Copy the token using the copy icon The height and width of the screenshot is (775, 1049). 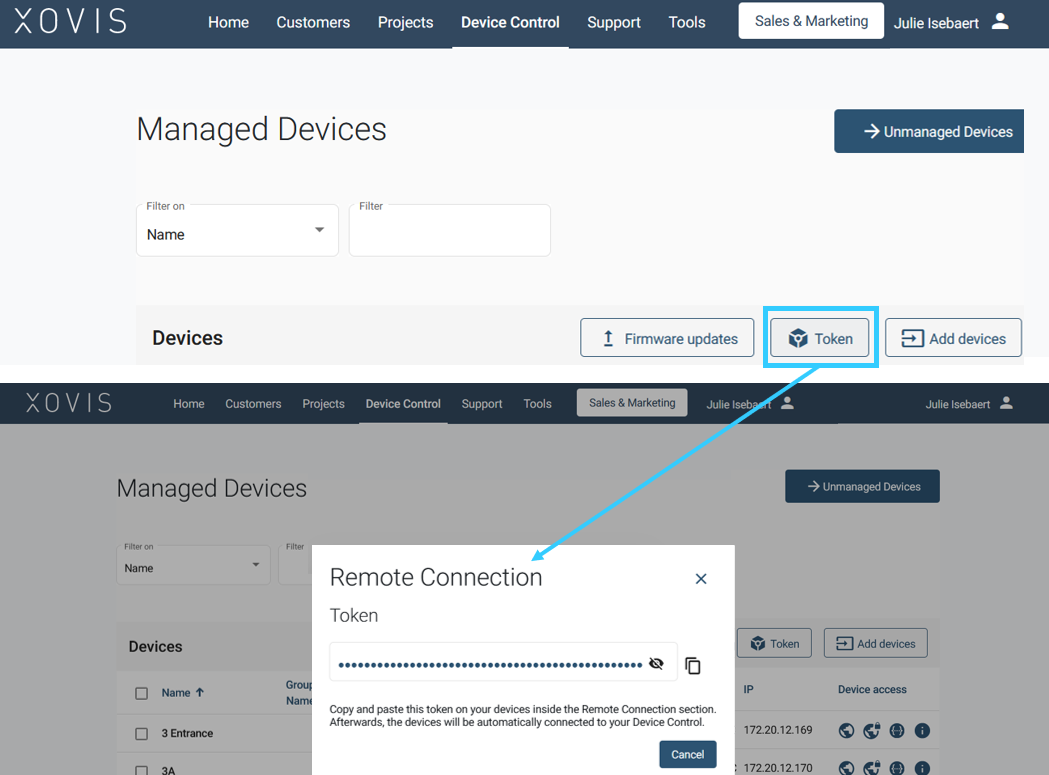[693, 665]
